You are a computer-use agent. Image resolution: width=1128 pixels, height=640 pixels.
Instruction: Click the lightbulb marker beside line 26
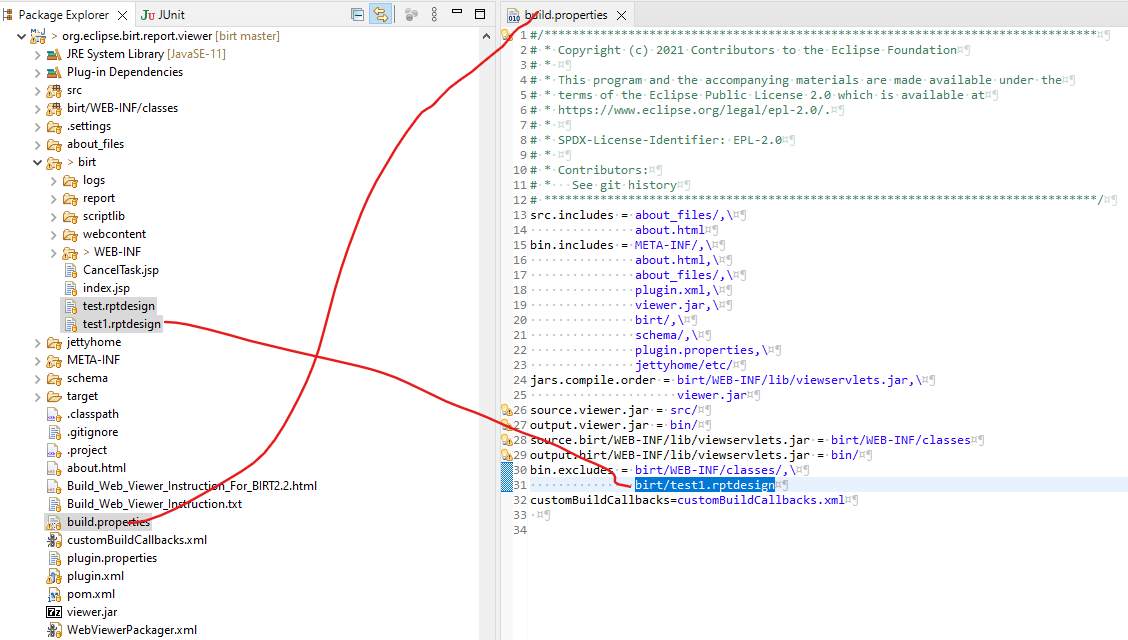coord(505,412)
